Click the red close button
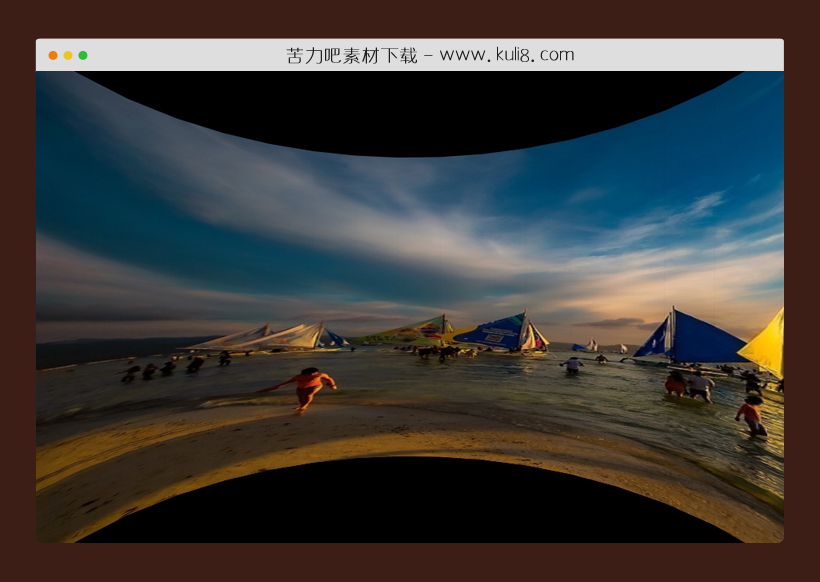 tap(53, 54)
